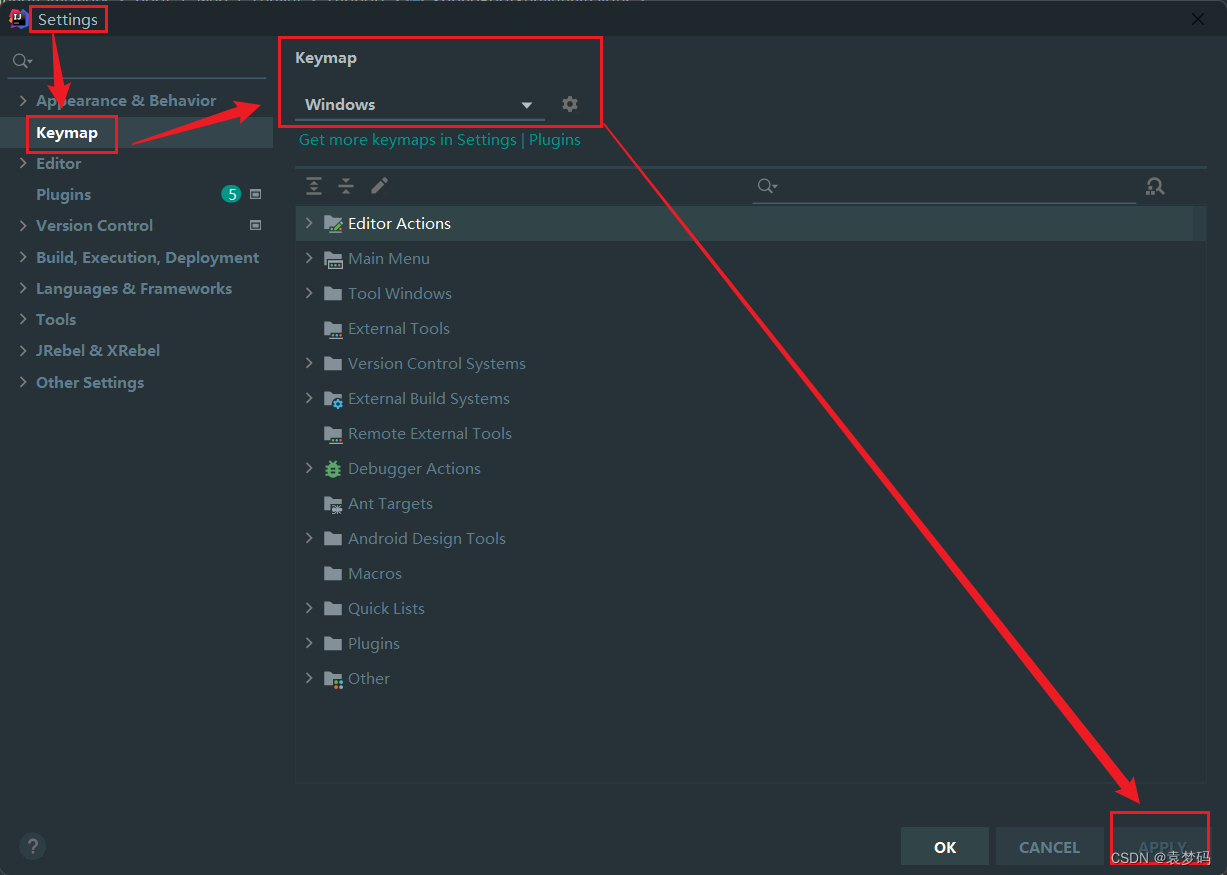
Task: Close the Settings dialog
Action: click(x=1198, y=18)
